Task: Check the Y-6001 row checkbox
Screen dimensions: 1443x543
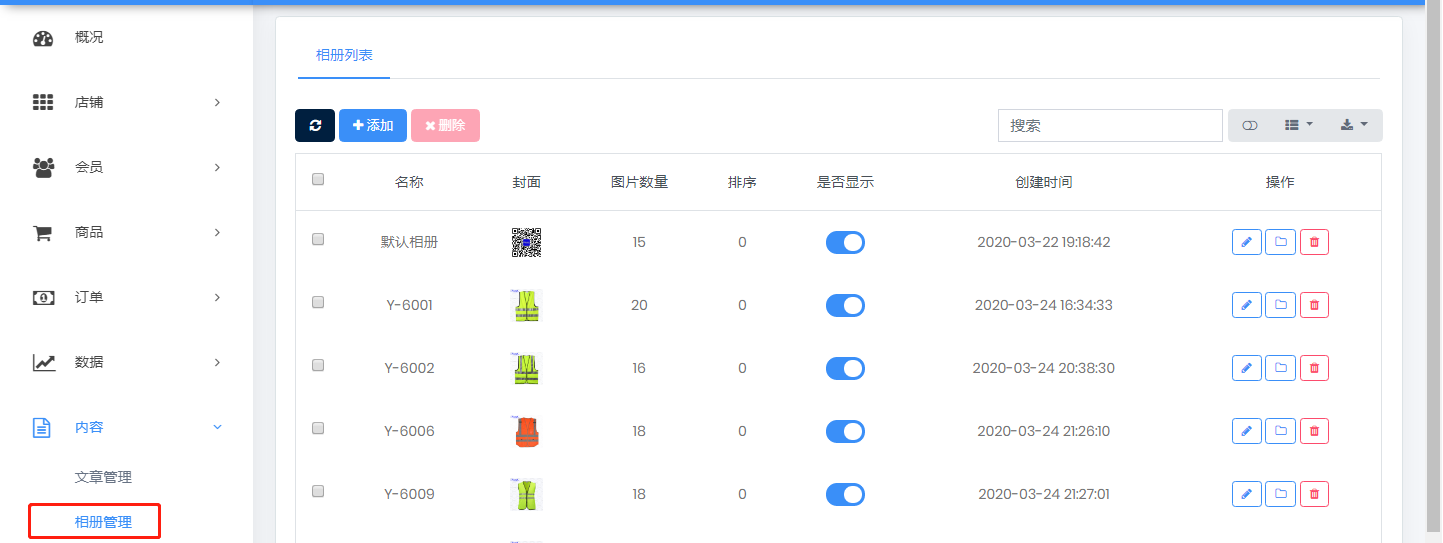Action: (x=318, y=302)
